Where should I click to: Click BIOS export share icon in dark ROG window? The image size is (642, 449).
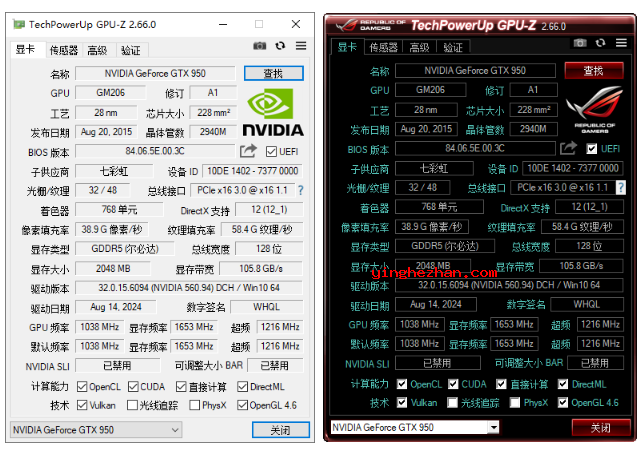click(568, 148)
